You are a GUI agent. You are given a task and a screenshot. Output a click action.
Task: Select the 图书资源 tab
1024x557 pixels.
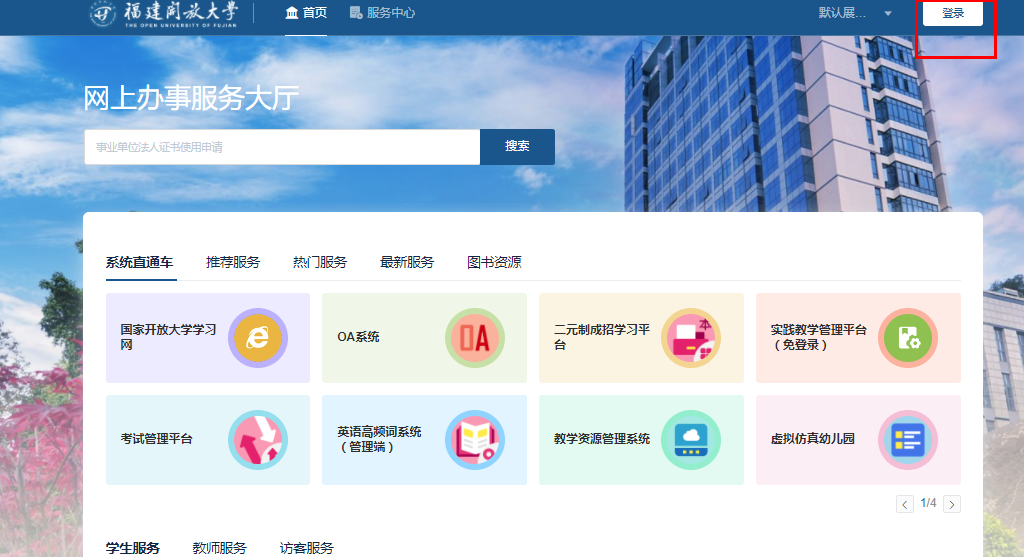(x=494, y=262)
